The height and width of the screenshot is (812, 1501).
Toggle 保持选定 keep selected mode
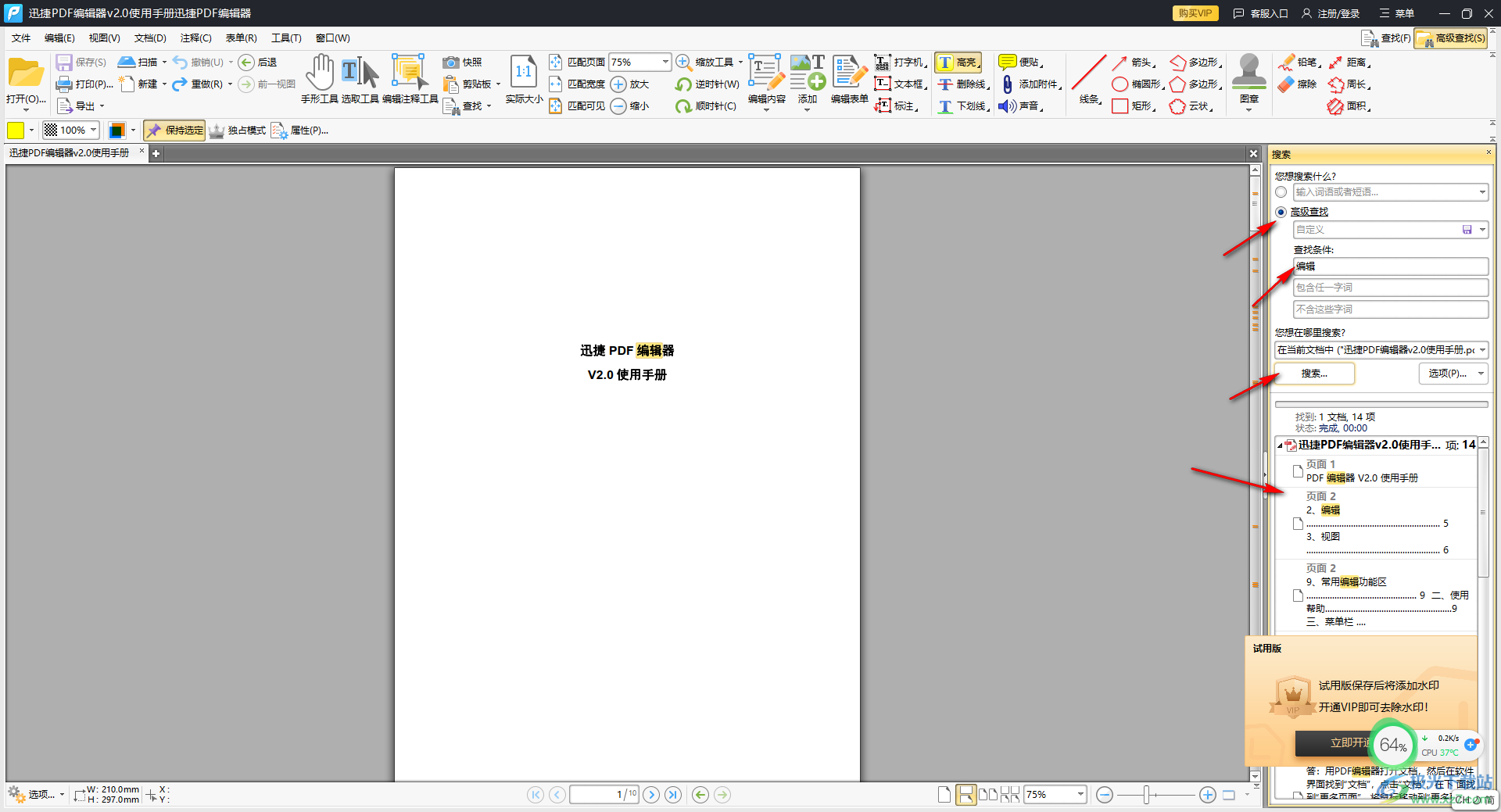click(174, 131)
